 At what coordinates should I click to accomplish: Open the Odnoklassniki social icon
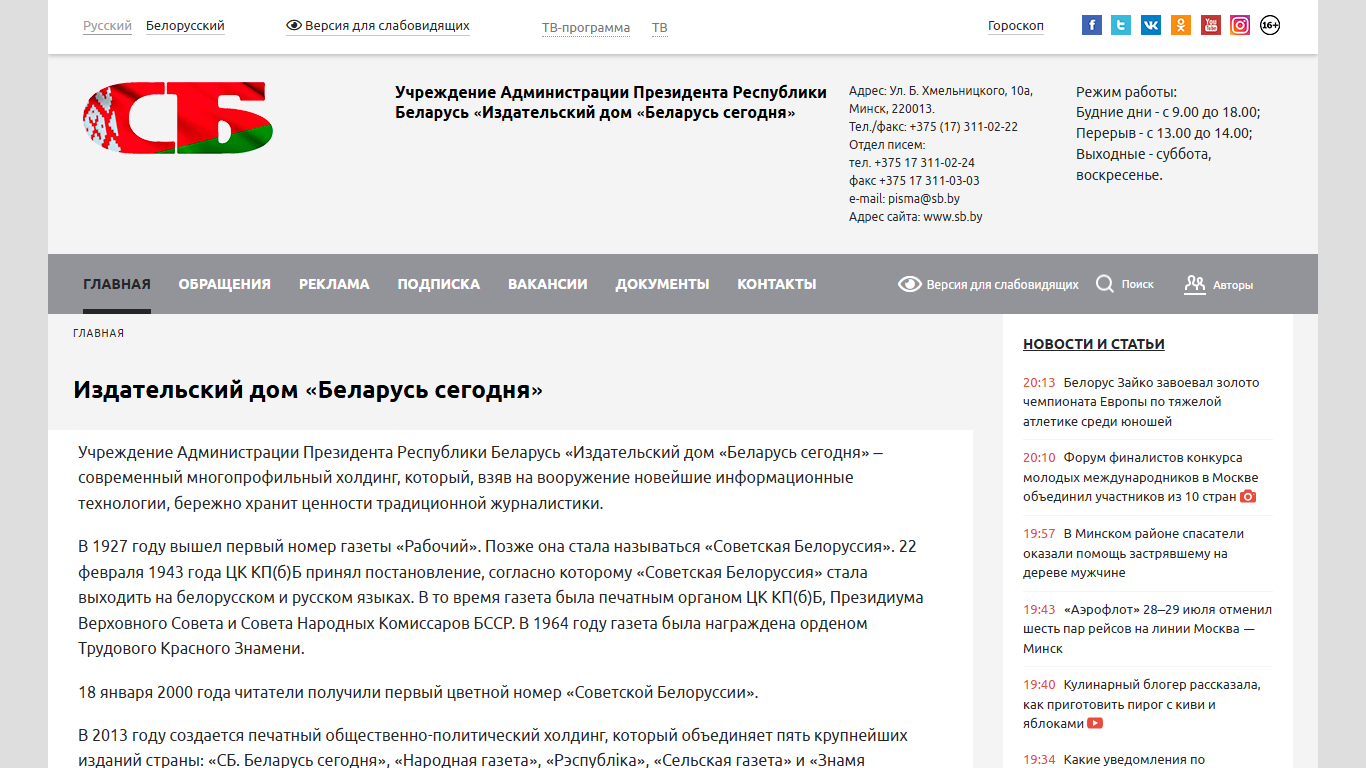click(x=1181, y=25)
